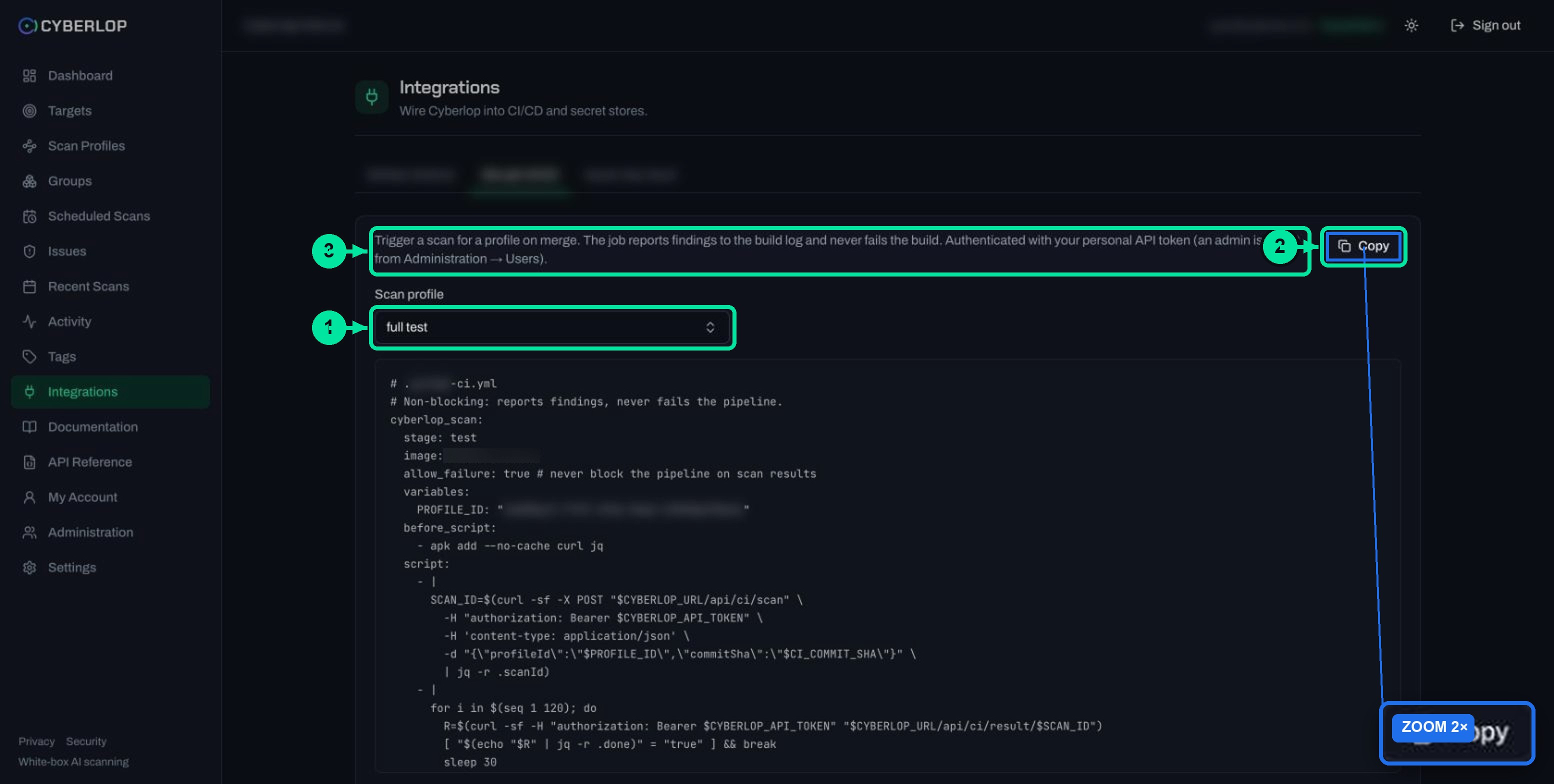Open the Issues page
The width and height of the screenshot is (1554, 784).
110,251
